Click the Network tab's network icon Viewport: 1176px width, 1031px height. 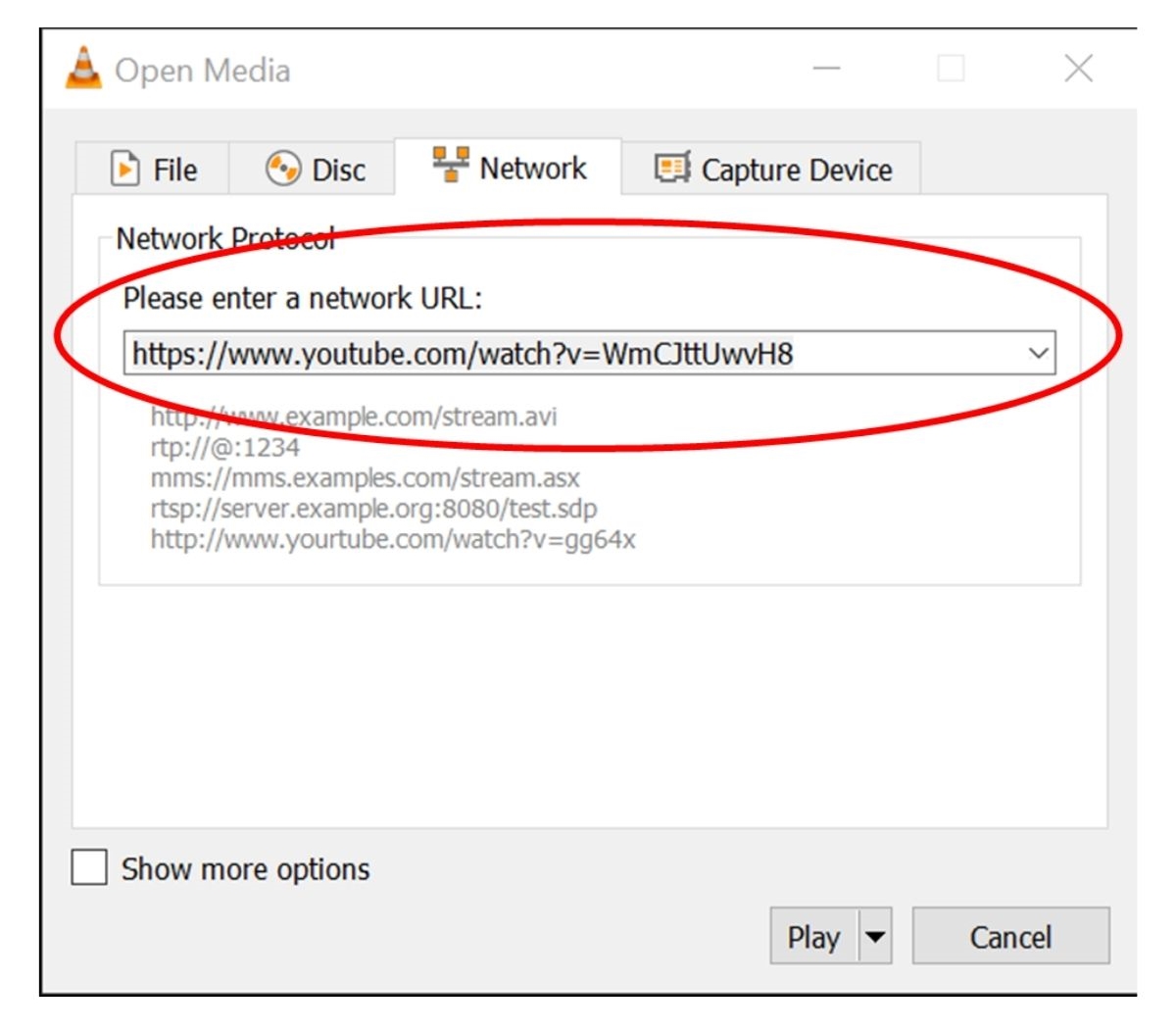[451, 165]
